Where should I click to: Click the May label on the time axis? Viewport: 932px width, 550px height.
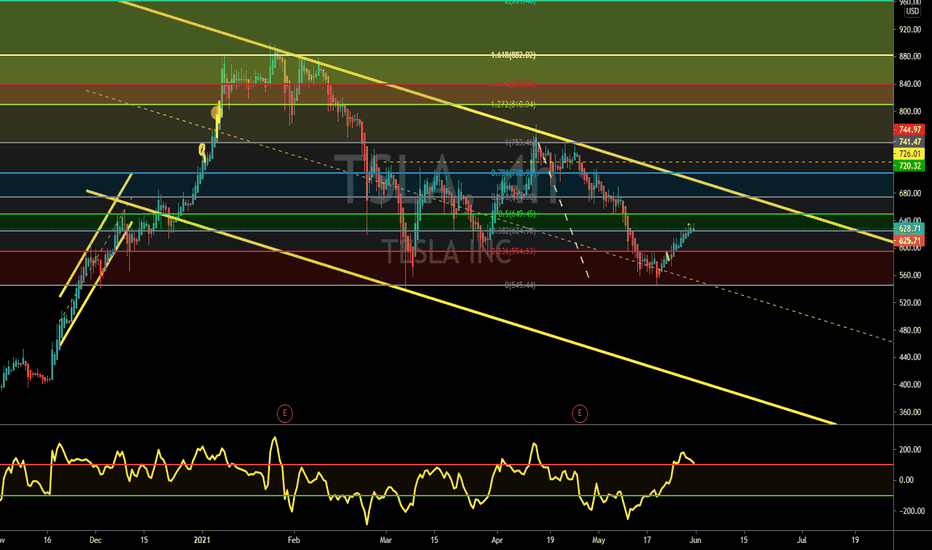(599, 540)
